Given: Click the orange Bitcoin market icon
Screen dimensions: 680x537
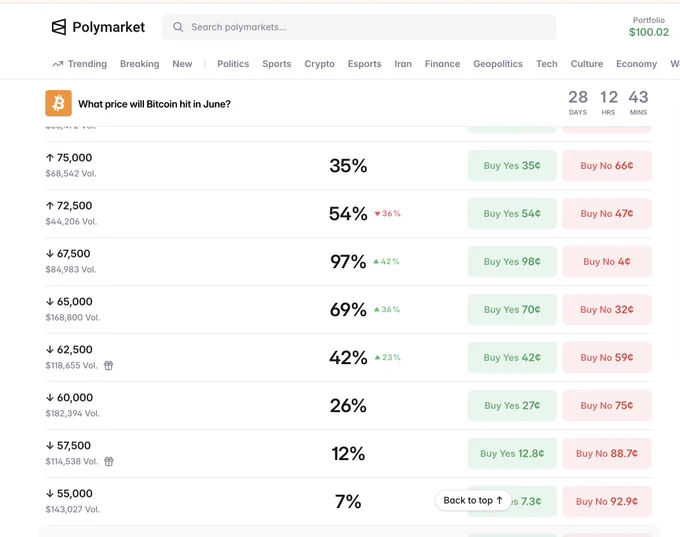Looking at the screenshot, I should (x=59, y=103).
